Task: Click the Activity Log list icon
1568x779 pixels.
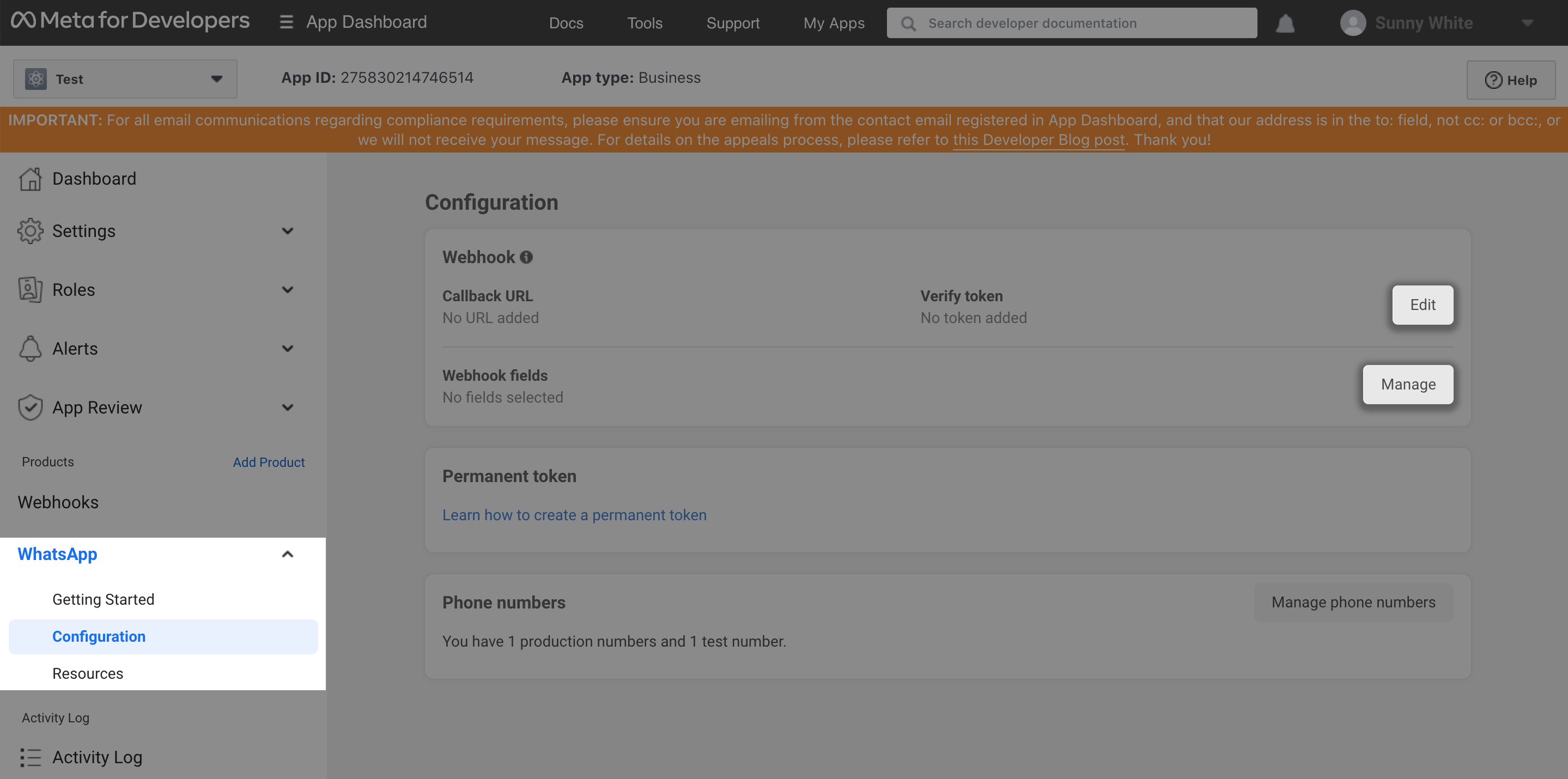Action: pyautogui.click(x=30, y=757)
